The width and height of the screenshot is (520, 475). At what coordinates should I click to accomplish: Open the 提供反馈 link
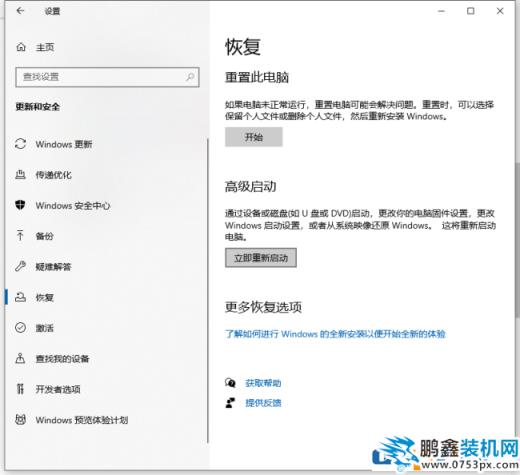click(x=263, y=403)
